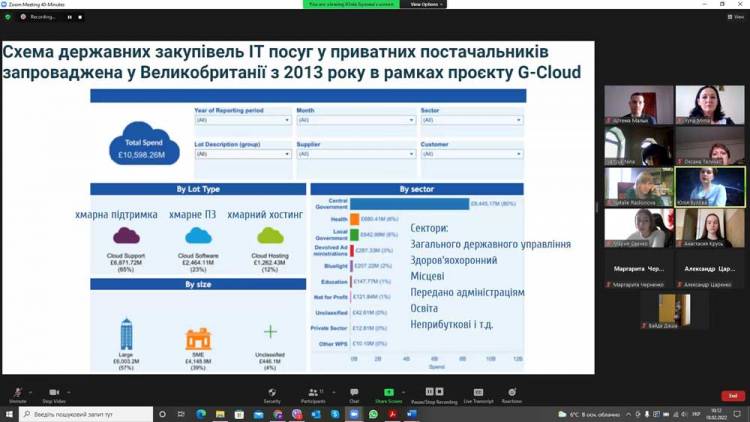
Task: Open the Supplier filter dropdown
Action: (x=354, y=156)
